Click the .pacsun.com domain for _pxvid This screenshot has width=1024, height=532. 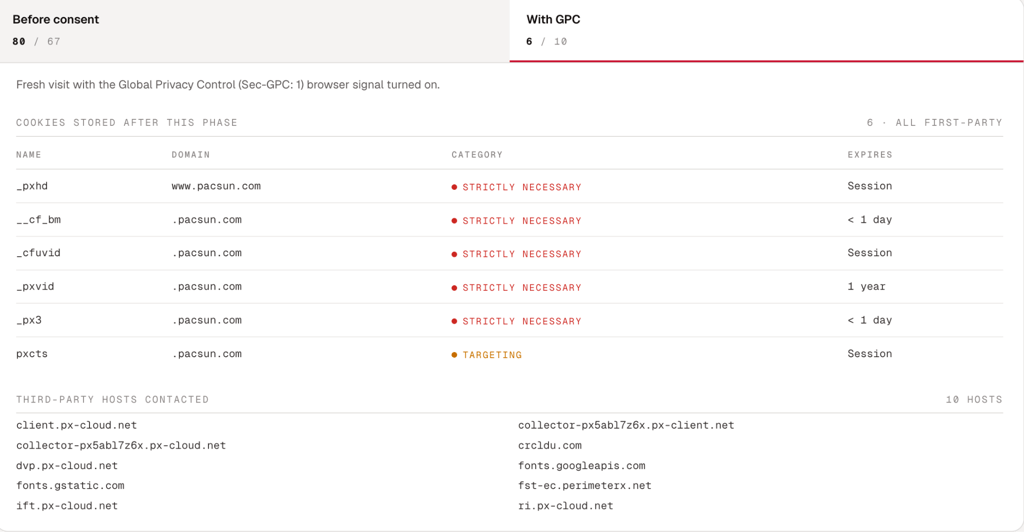(x=207, y=287)
